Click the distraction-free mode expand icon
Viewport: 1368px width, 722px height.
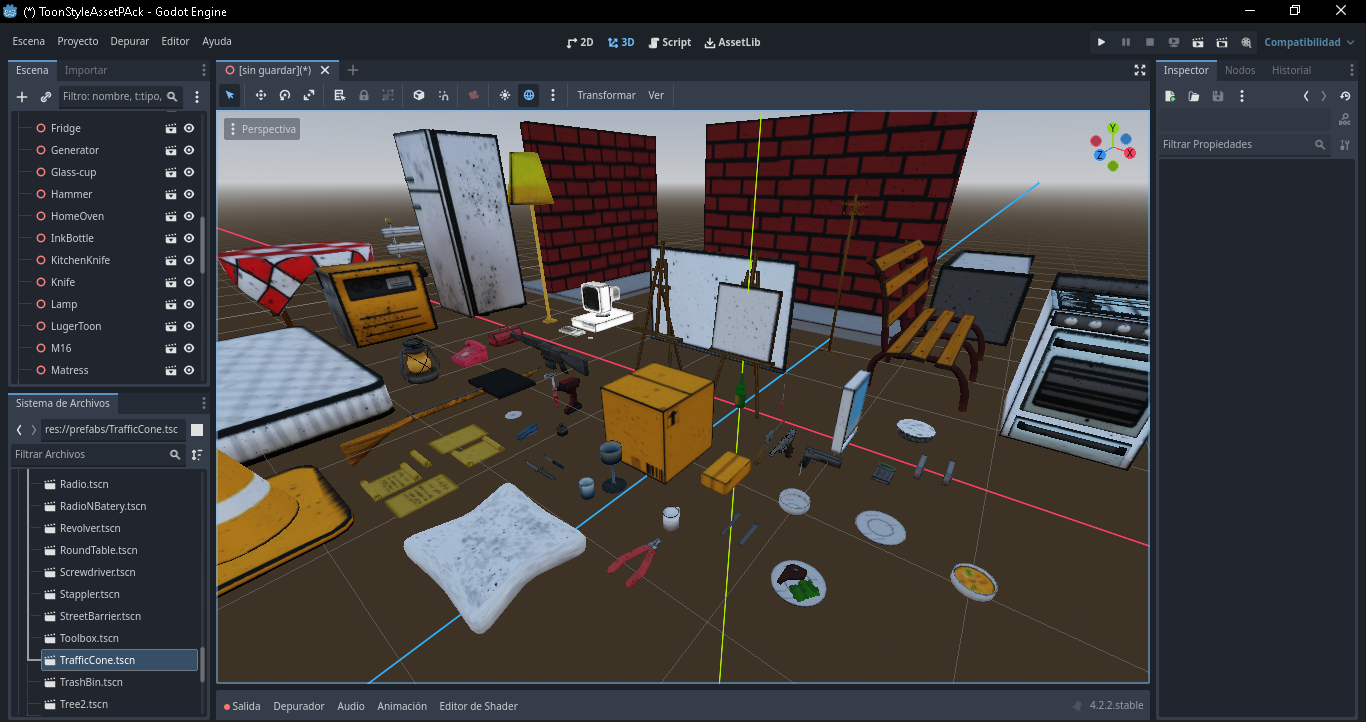click(x=1139, y=70)
